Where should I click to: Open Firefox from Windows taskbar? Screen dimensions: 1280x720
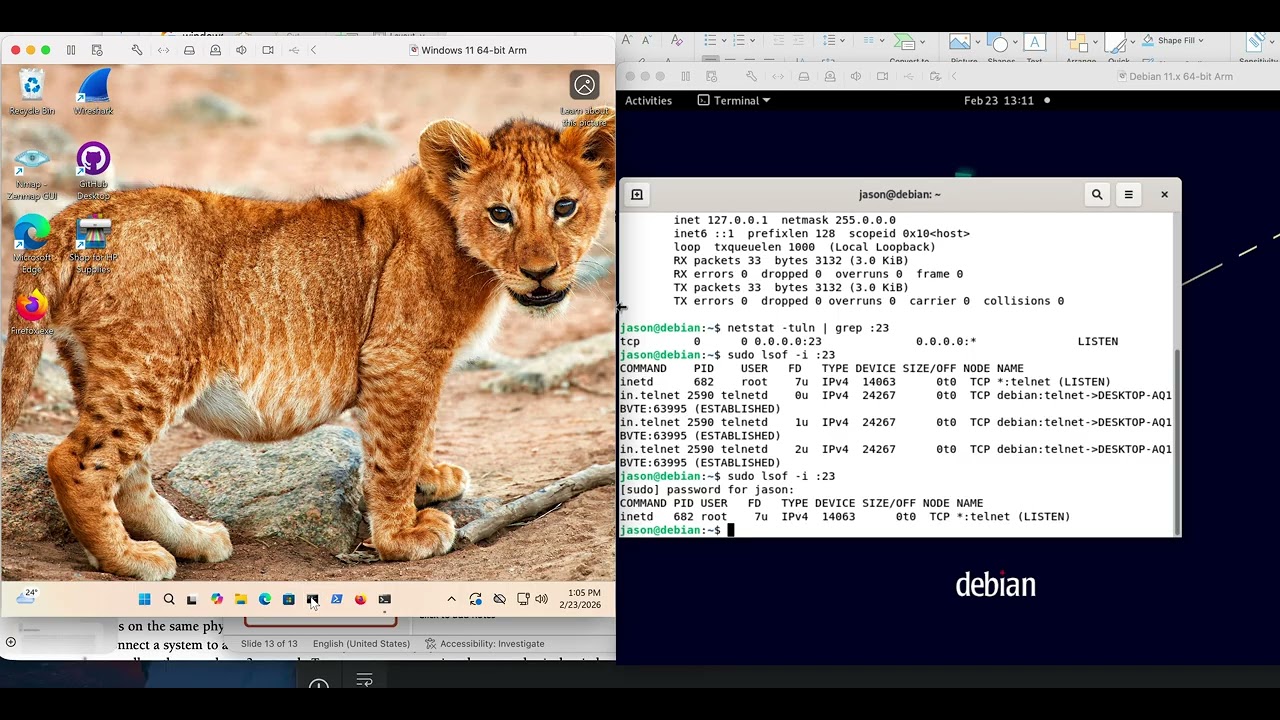pyautogui.click(x=360, y=599)
